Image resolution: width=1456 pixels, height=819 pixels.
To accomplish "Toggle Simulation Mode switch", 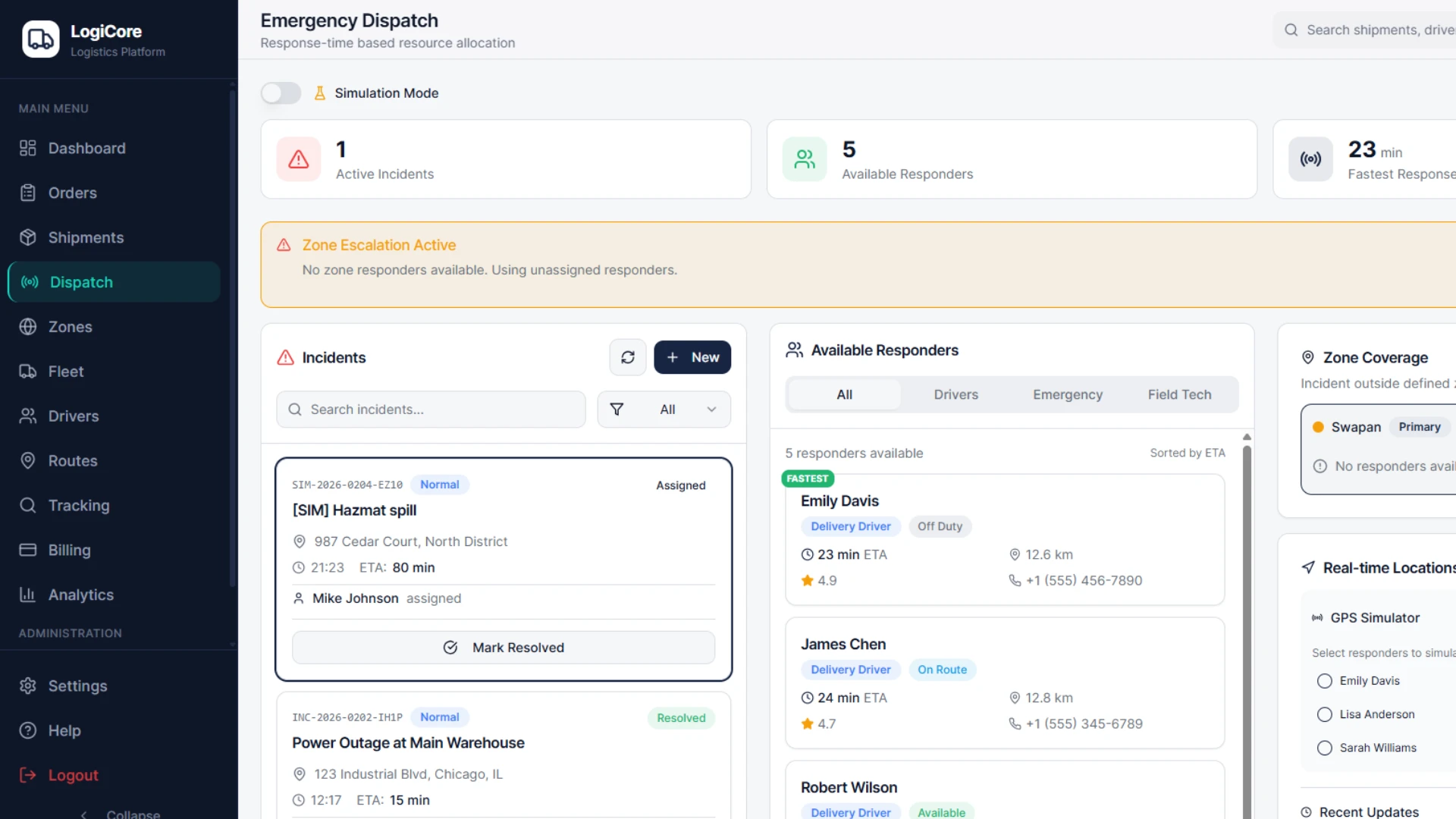I will (281, 93).
